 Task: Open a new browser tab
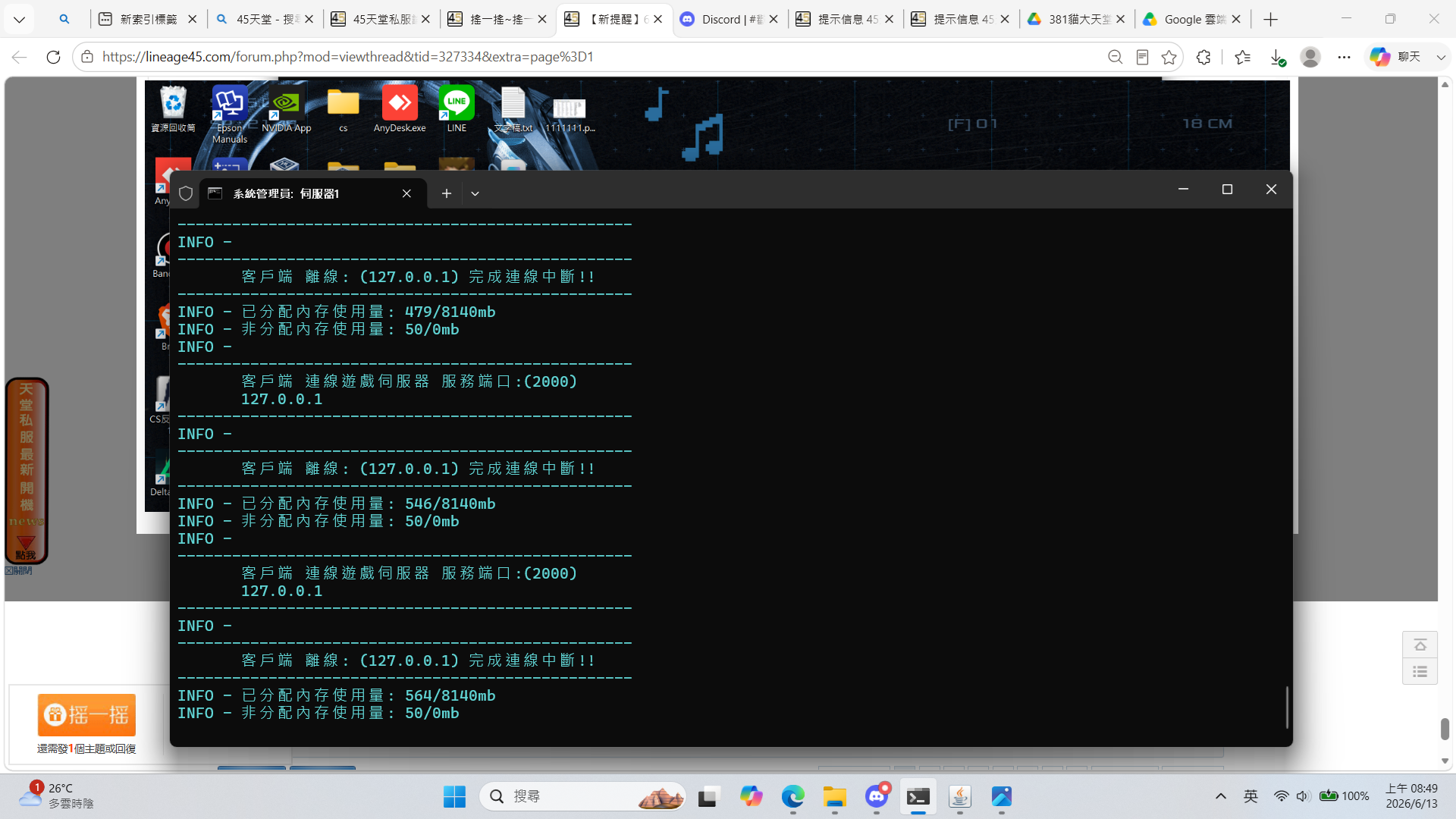point(1271,19)
